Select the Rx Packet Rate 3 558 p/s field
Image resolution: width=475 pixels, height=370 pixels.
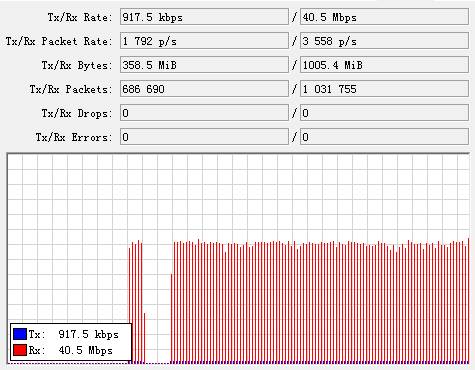coord(384,41)
